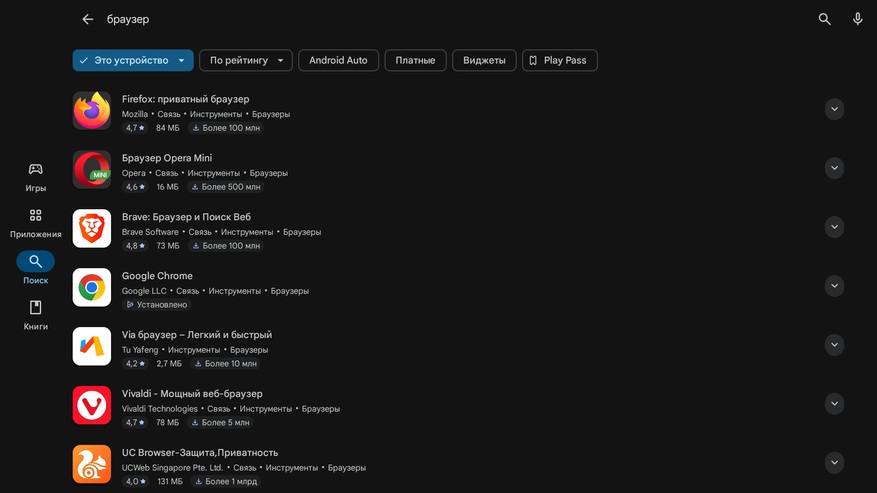This screenshot has height=493, width=877.
Task: Click the Установлено label under Chrome
Action: click(157, 304)
